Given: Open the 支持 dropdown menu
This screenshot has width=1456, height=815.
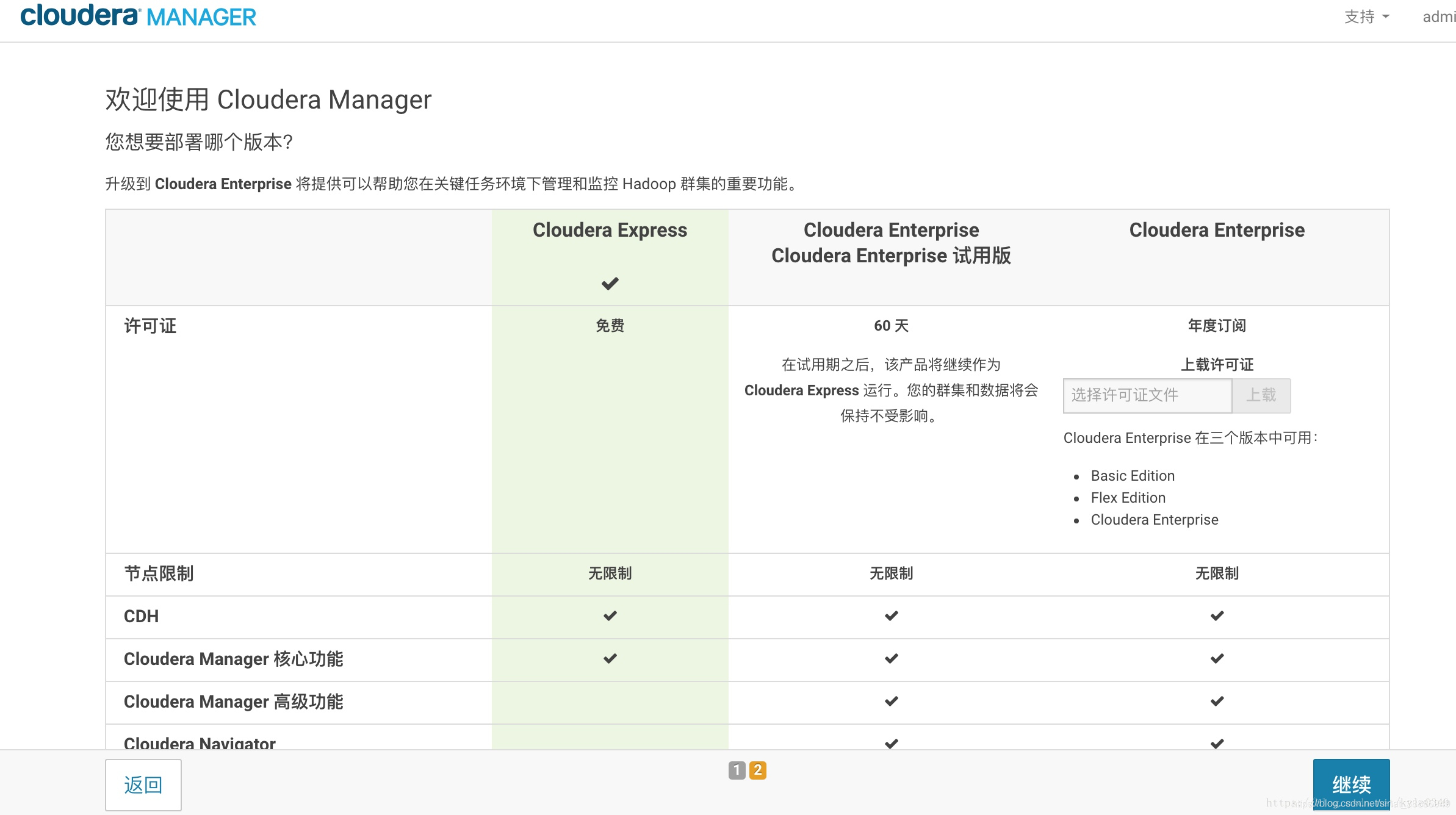Looking at the screenshot, I should (1367, 17).
